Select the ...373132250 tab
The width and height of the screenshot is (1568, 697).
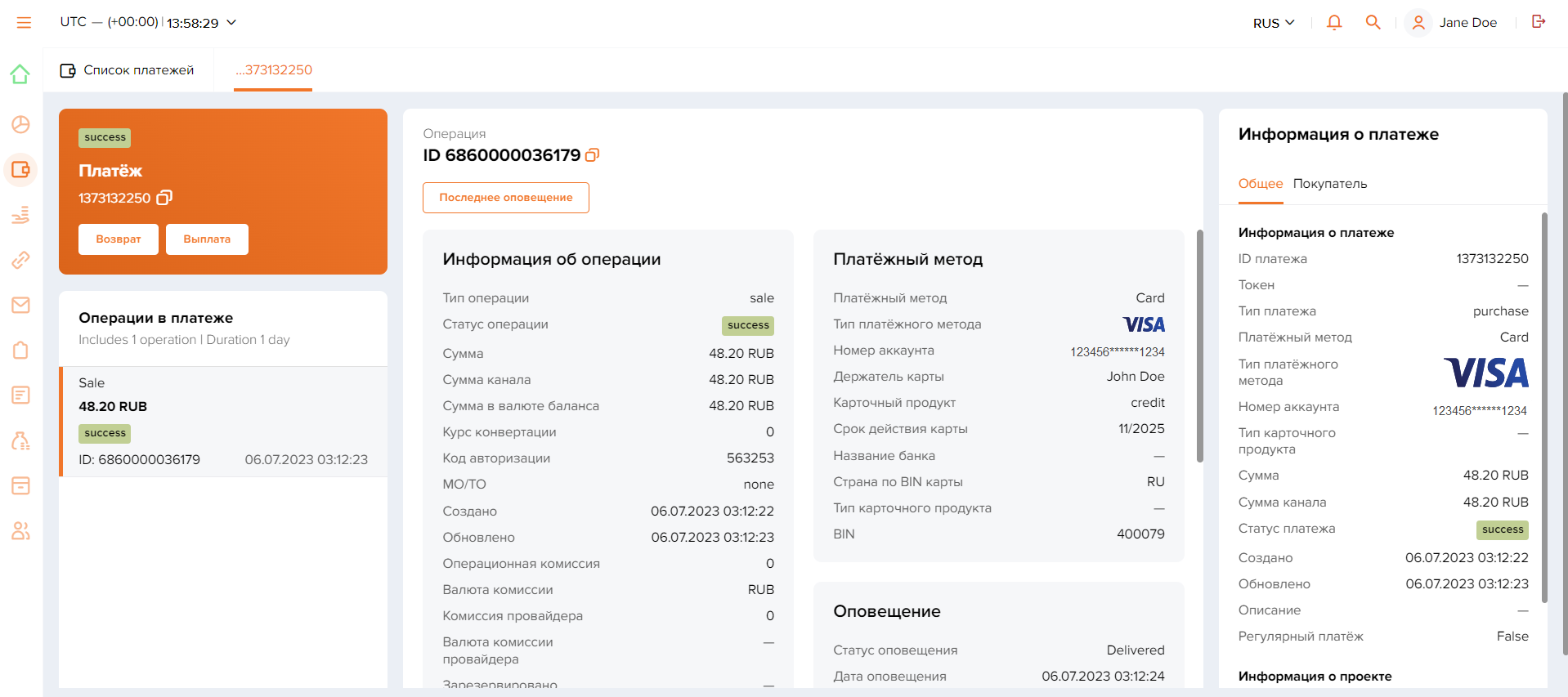273,70
